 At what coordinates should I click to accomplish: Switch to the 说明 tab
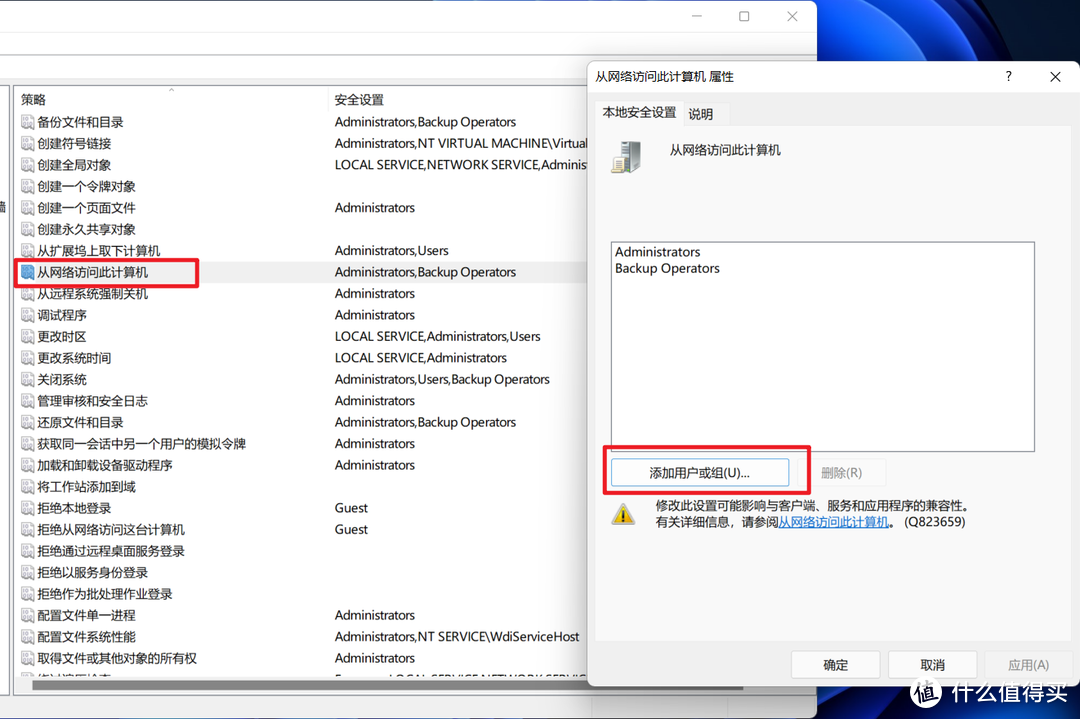[701, 114]
